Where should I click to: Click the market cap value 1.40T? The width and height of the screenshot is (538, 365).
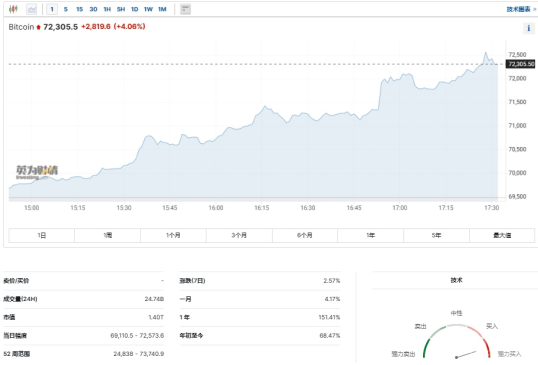[x=156, y=317]
